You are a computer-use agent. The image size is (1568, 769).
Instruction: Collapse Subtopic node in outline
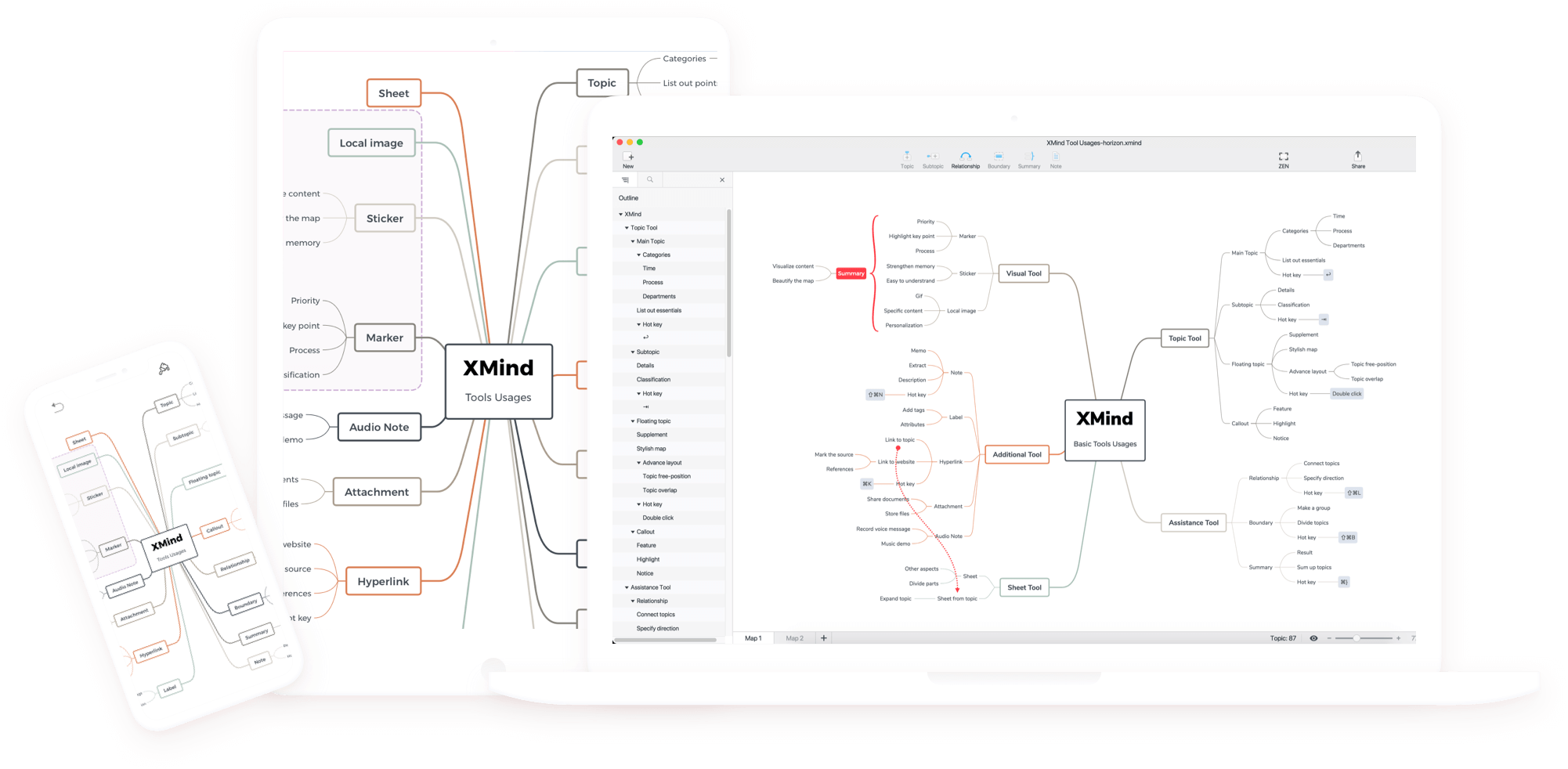tap(633, 352)
